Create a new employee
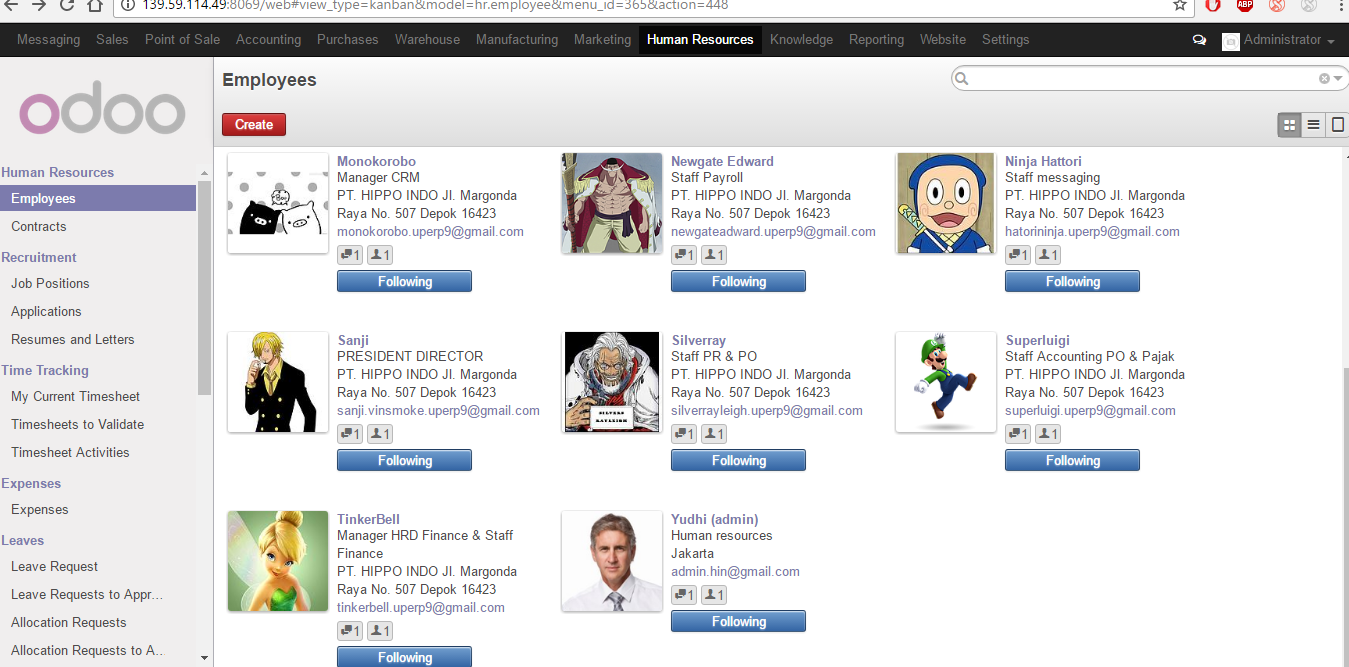 pos(254,125)
